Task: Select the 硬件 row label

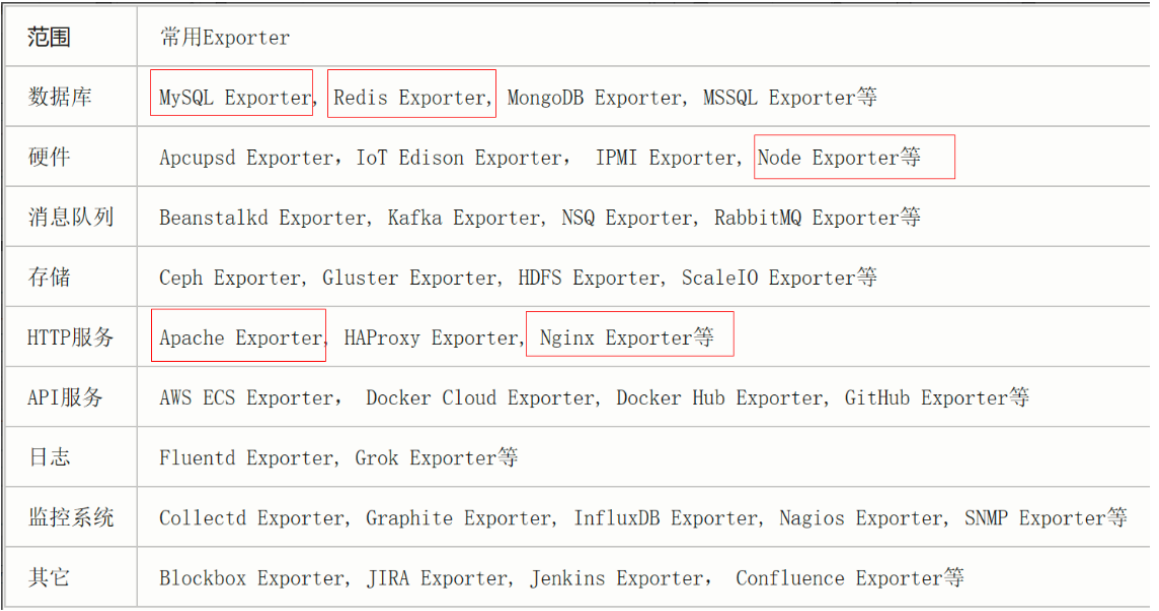Action: tap(49, 157)
